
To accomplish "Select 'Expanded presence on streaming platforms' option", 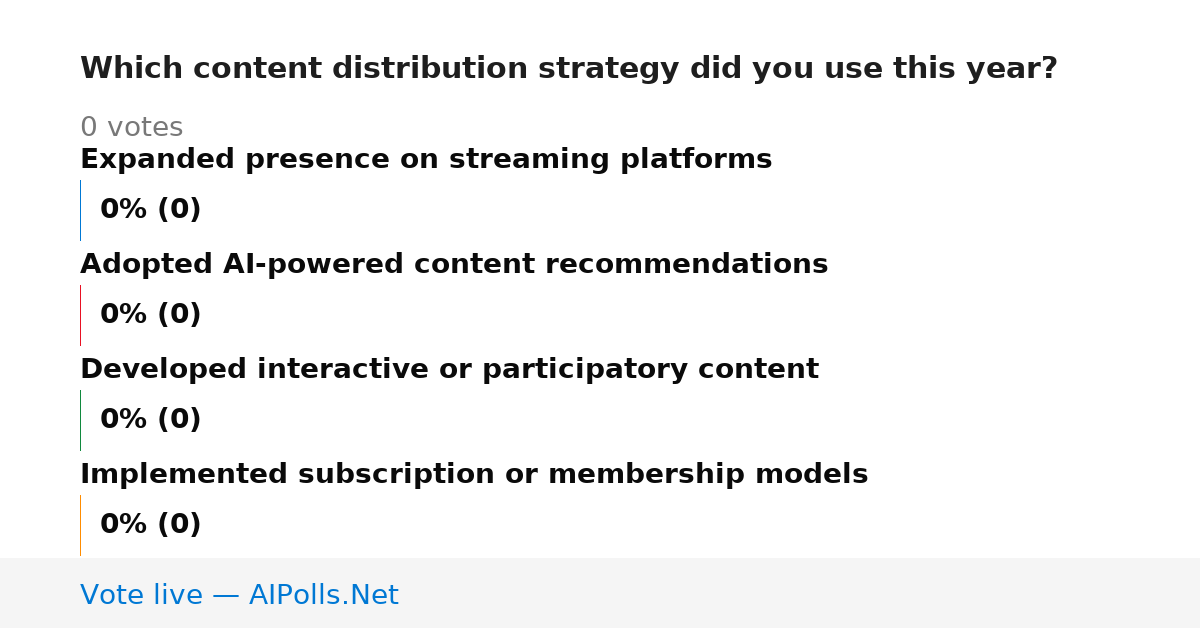I will coord(426,160).
